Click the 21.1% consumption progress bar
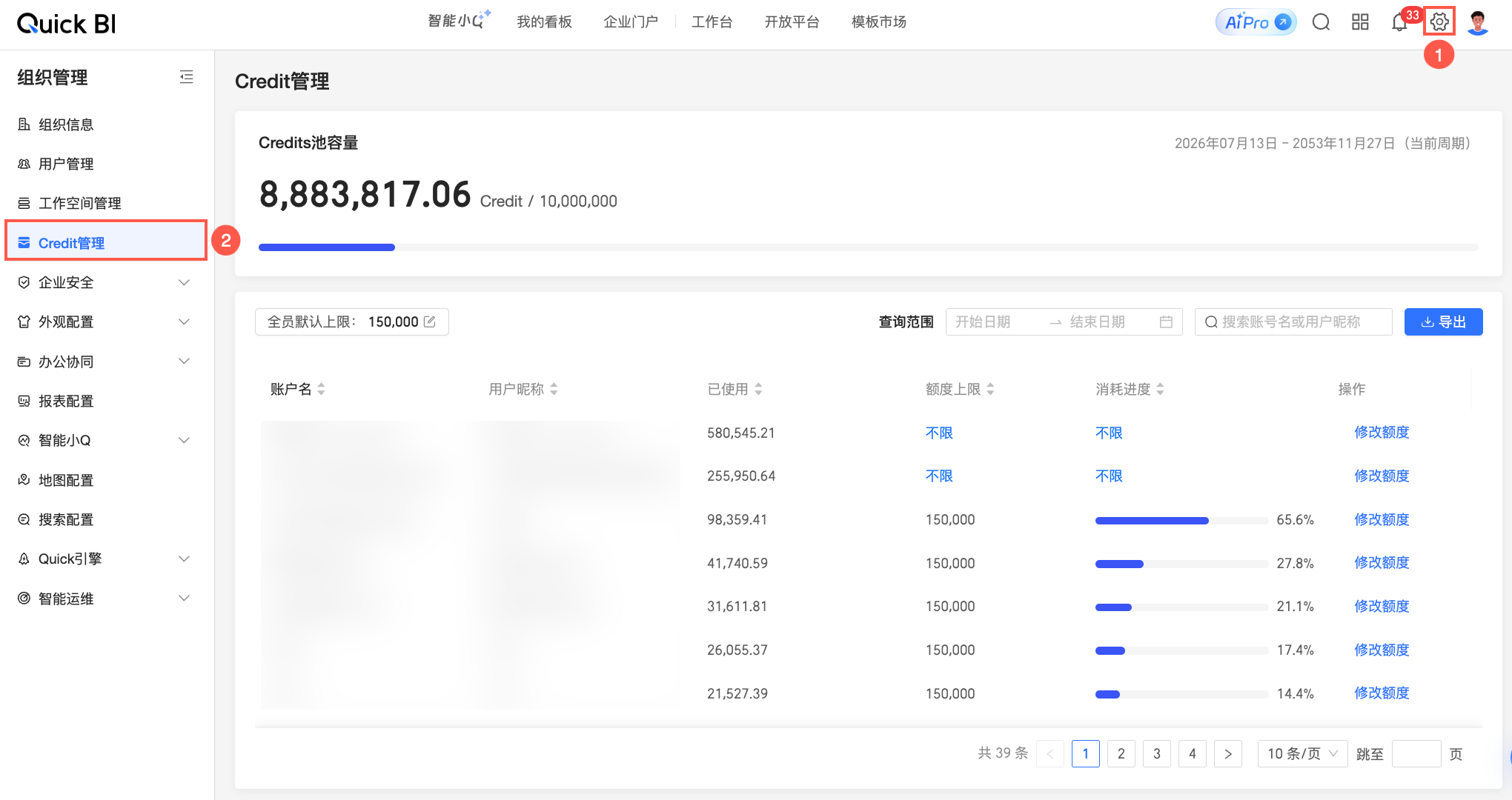Image resolution: width=1512 pixels, height=800 pixels. (x=1181, y=607)
